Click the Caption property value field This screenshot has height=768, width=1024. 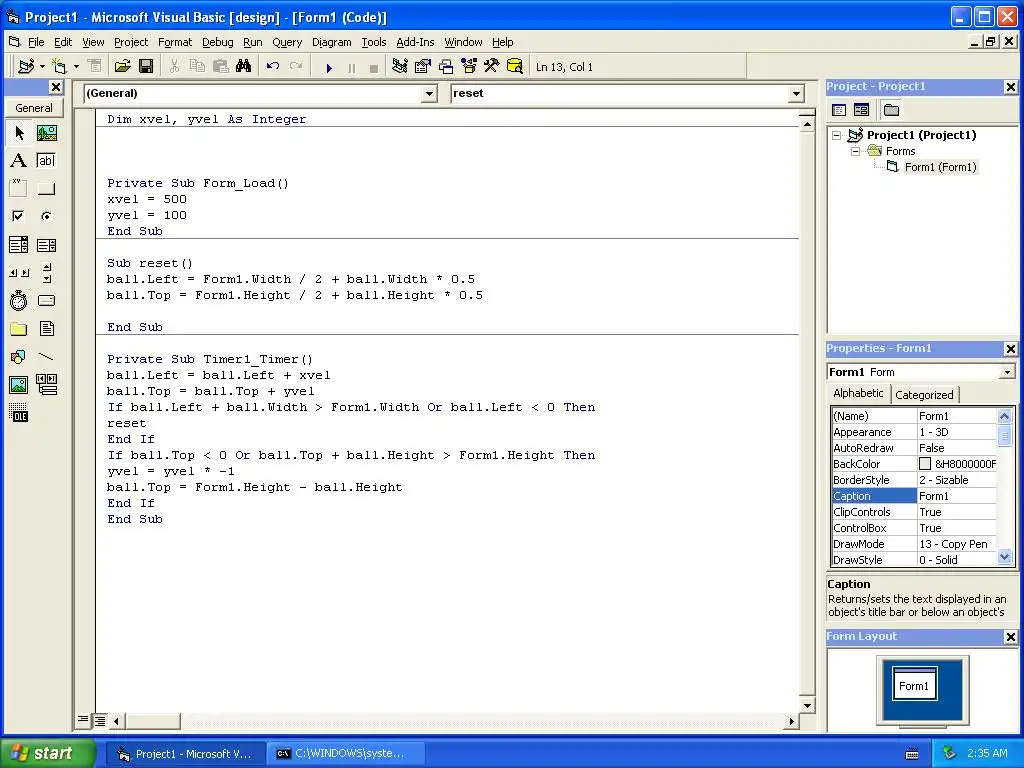tap(957, 496)
